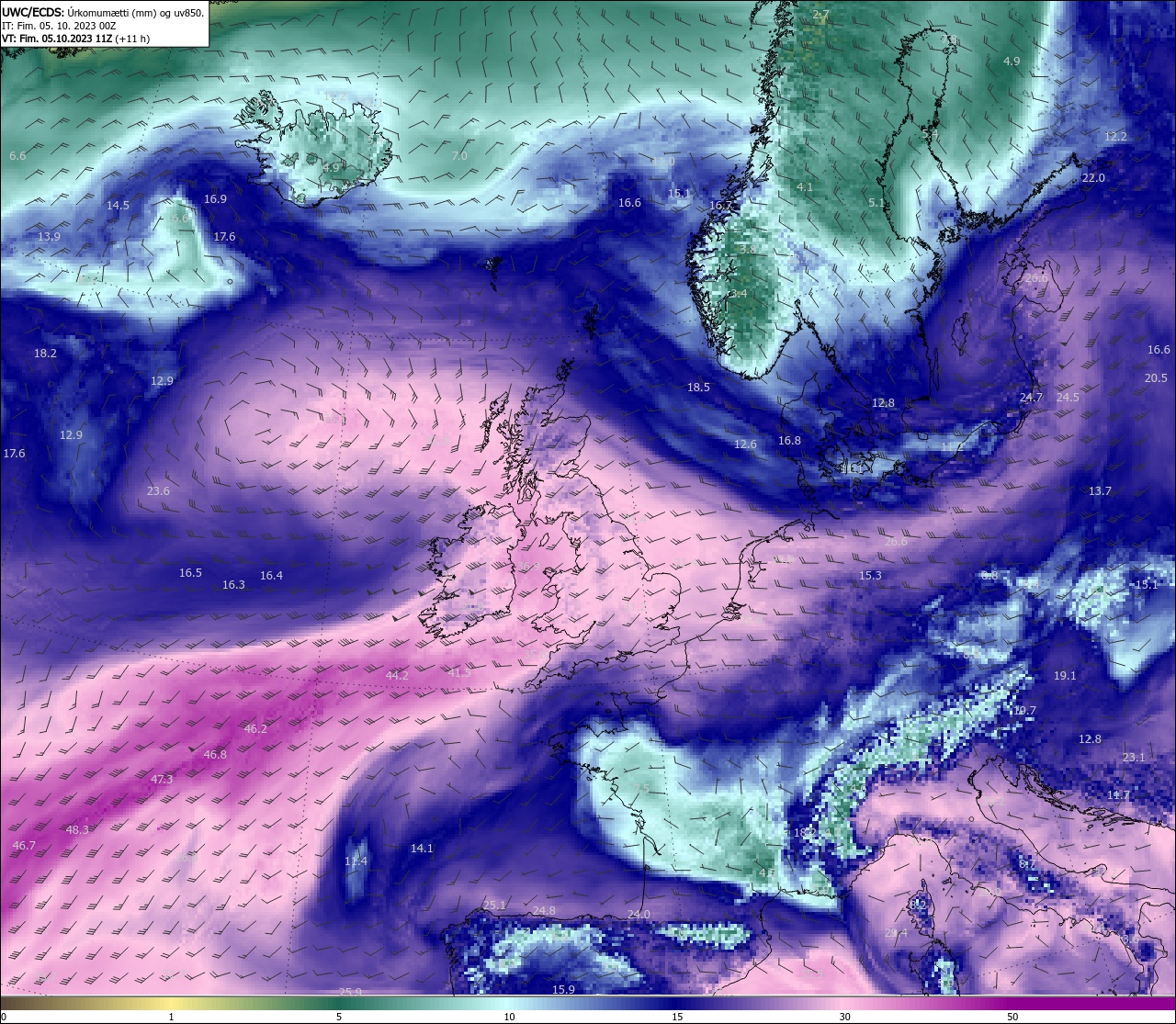Click the map value 4.1 over Norway
Viewport: 1176px width, 1024px height.
click(805, 186)
